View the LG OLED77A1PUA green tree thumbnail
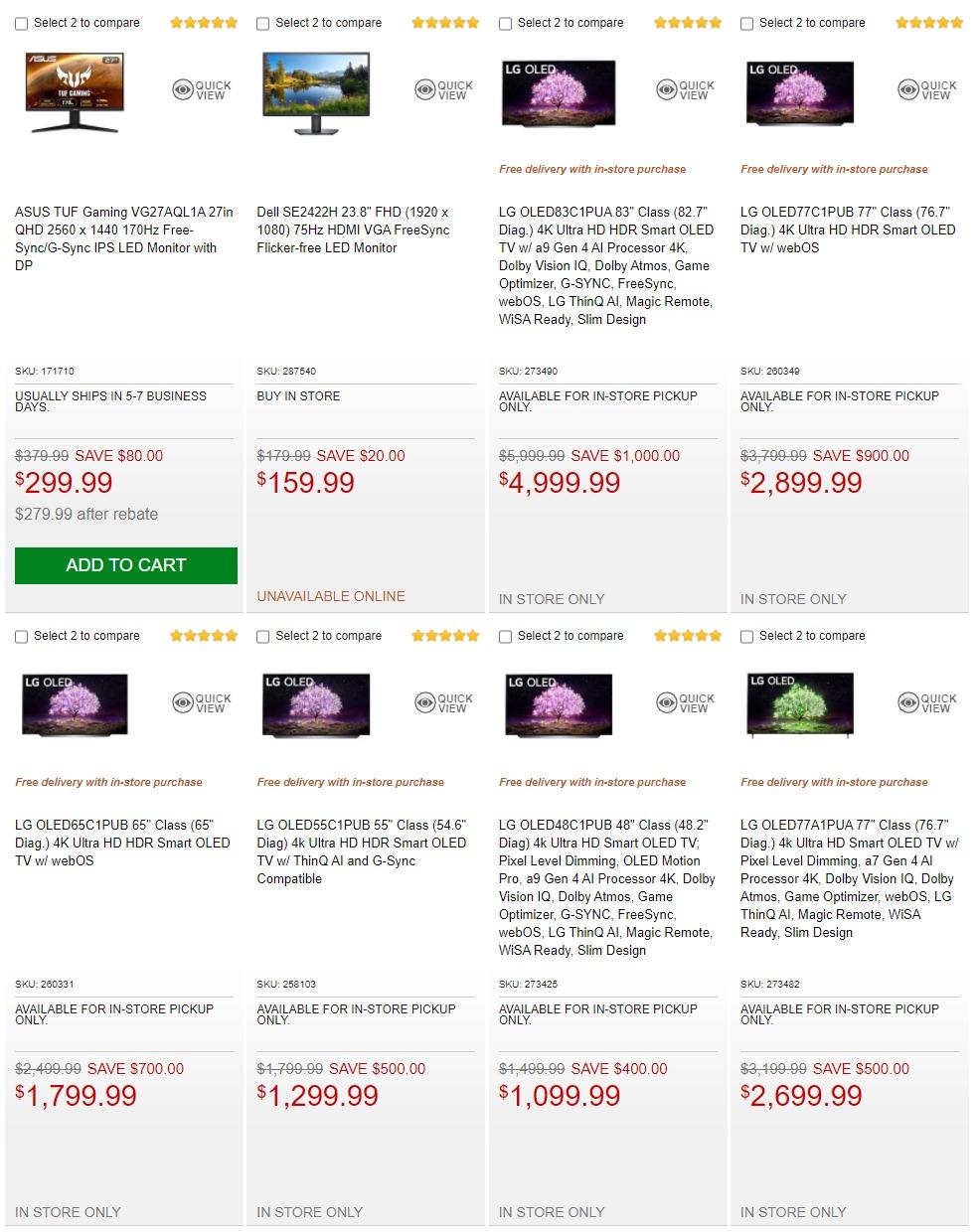 [x=800, y=705]
